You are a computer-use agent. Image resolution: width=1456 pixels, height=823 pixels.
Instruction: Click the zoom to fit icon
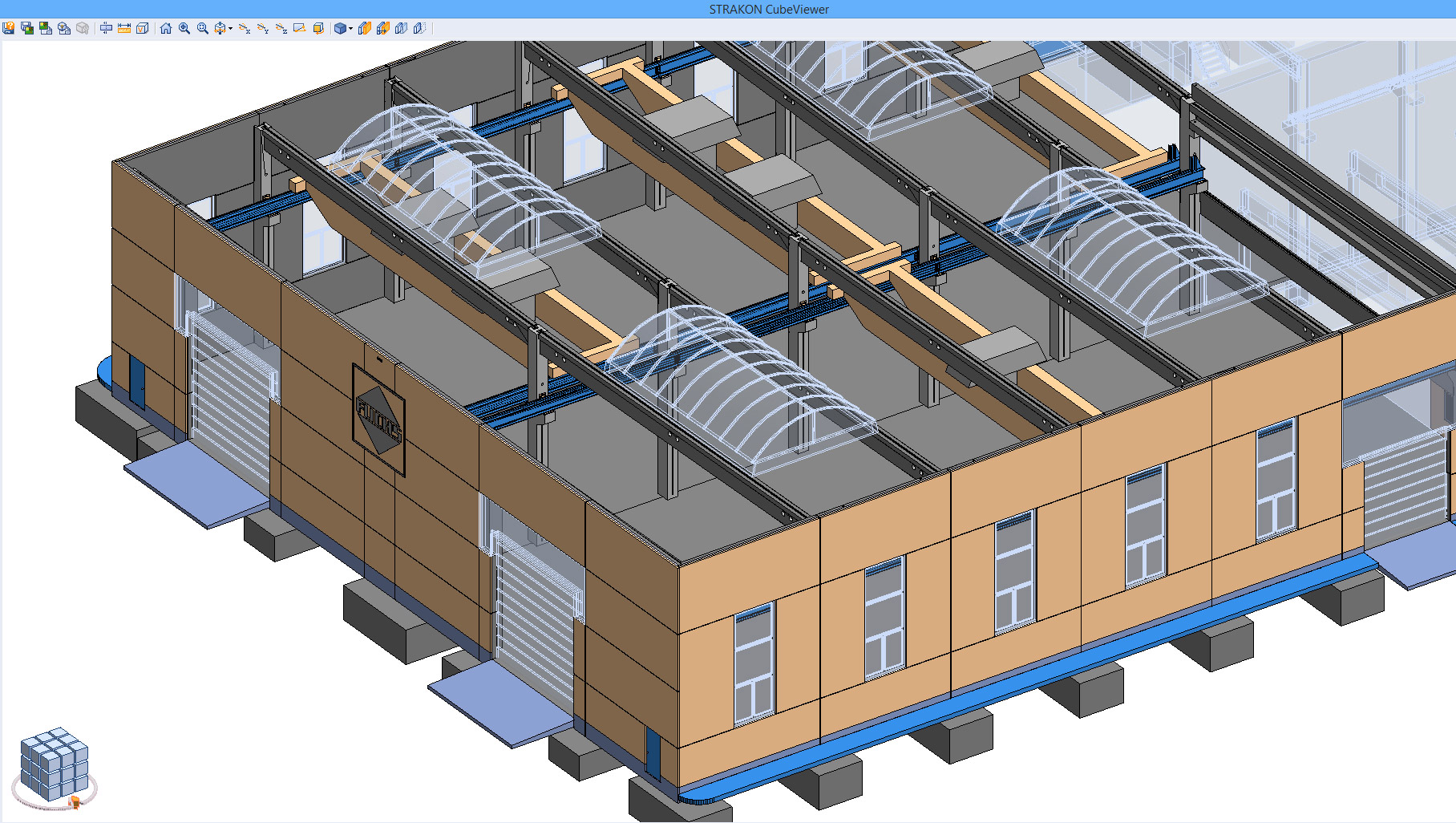203,28
